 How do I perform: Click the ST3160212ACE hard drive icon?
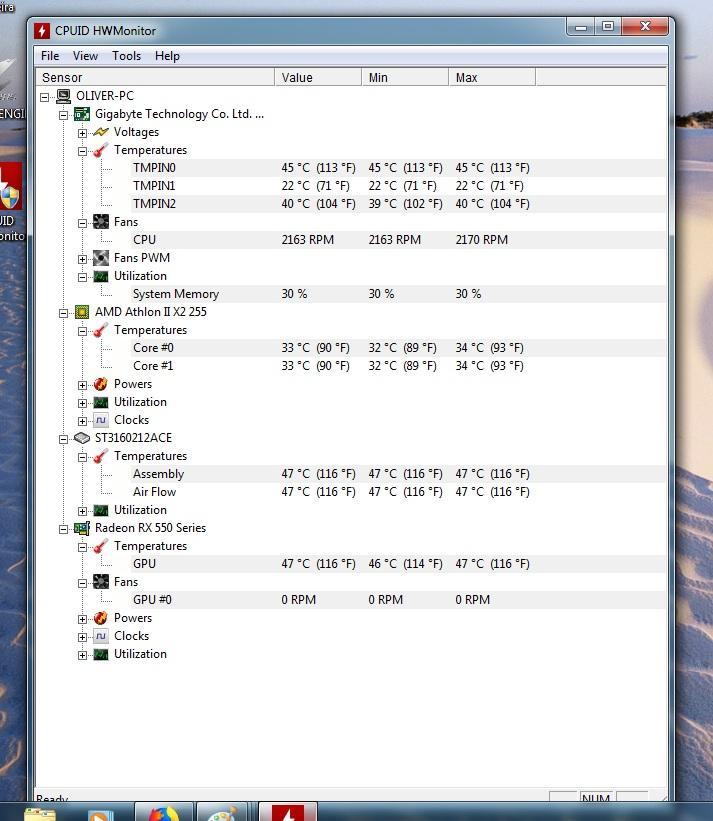pyautogui.click(x=82, y=438)
